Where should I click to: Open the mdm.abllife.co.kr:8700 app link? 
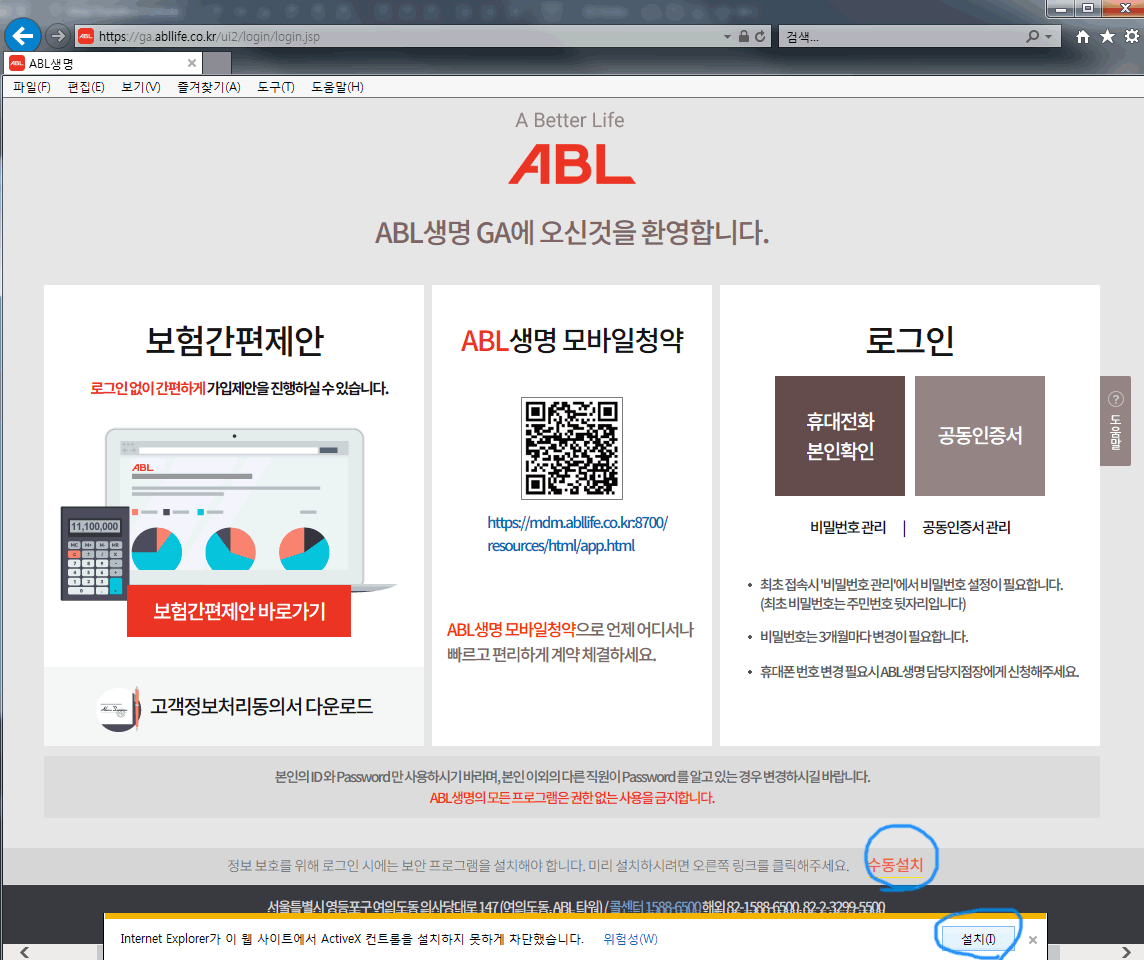pos(576,534)
